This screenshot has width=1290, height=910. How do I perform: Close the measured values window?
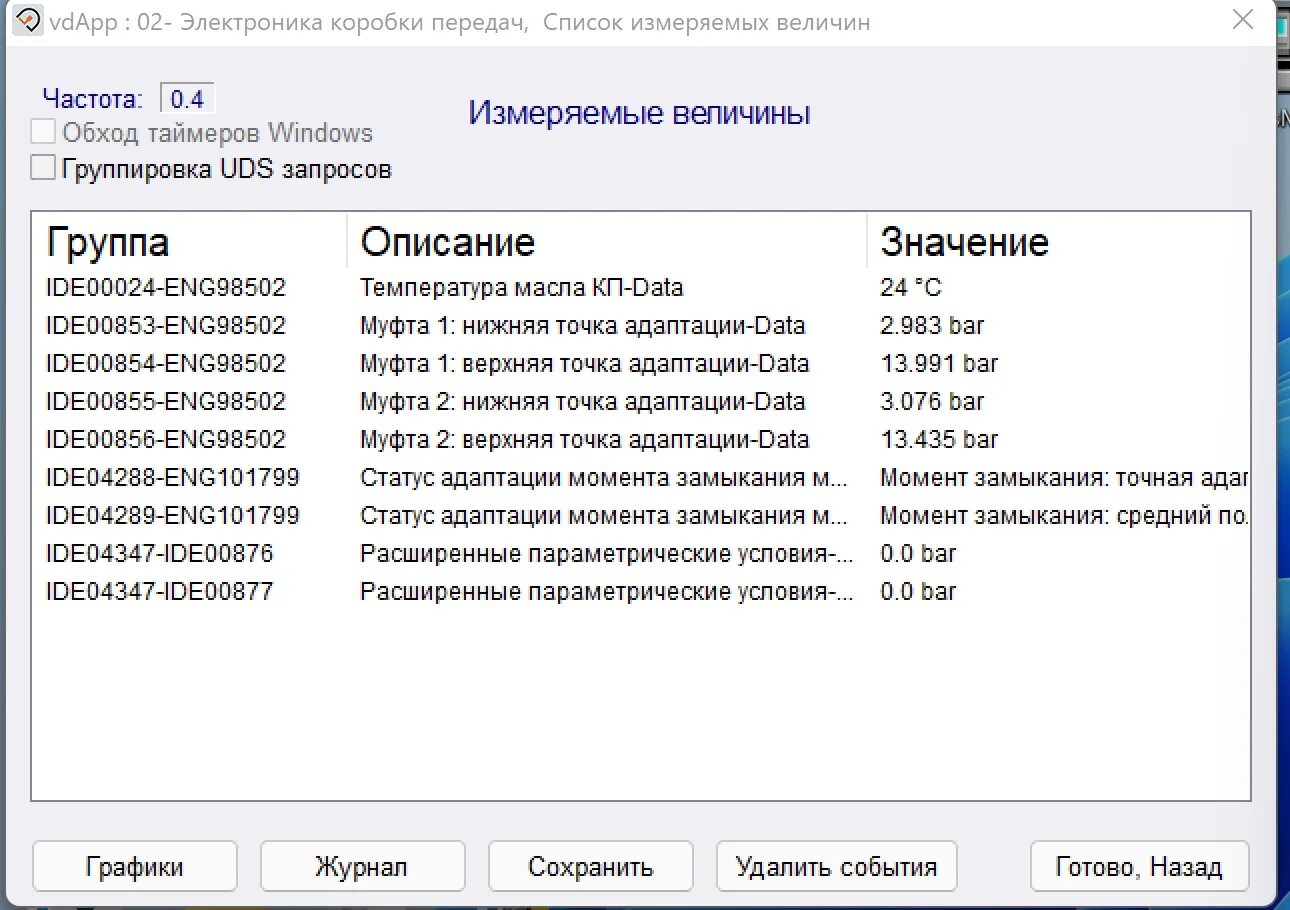pyautogui.click(x=1242, y=20)
